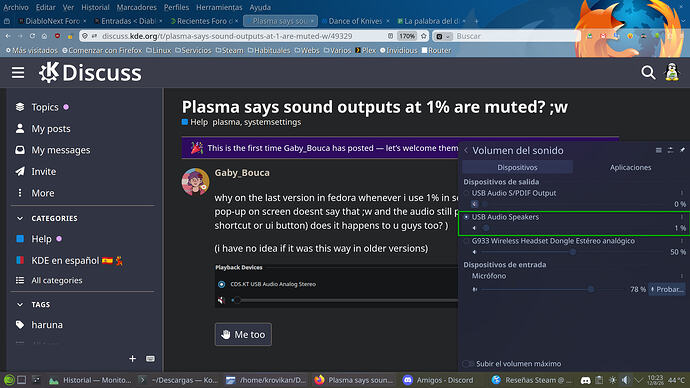Open Micrófono device options menu
The image size is (690, 388).
(x=682, y=276)
